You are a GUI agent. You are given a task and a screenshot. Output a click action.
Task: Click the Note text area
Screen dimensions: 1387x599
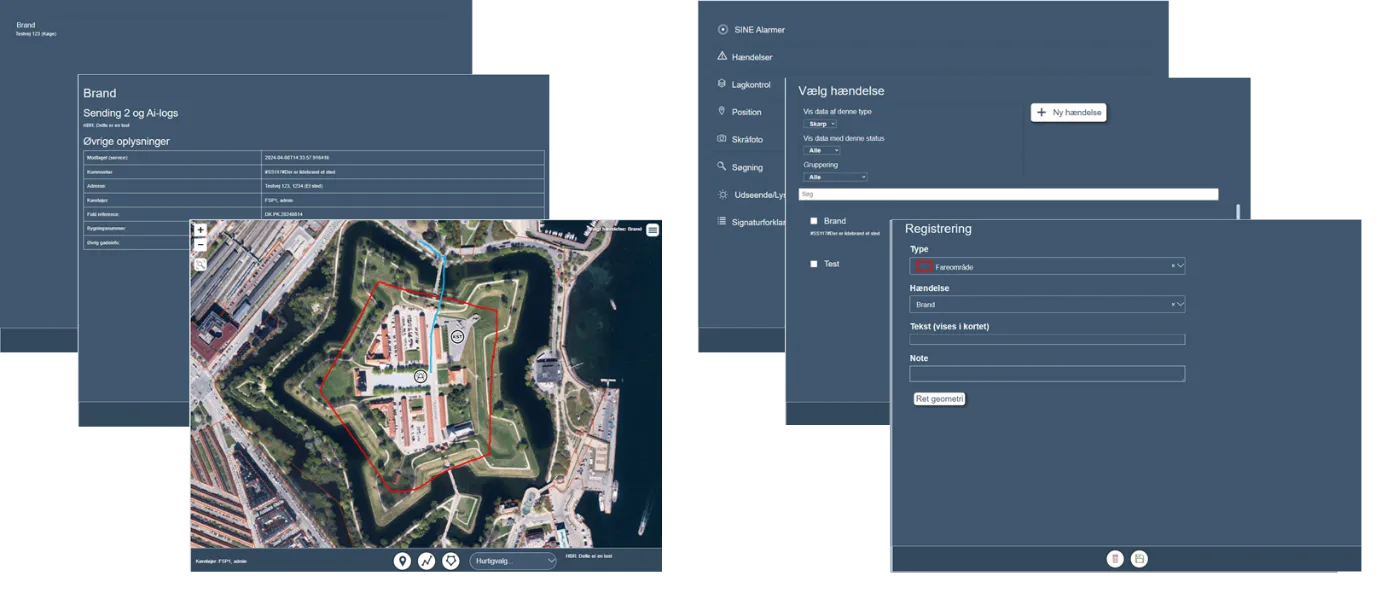tap(1047, 374)
